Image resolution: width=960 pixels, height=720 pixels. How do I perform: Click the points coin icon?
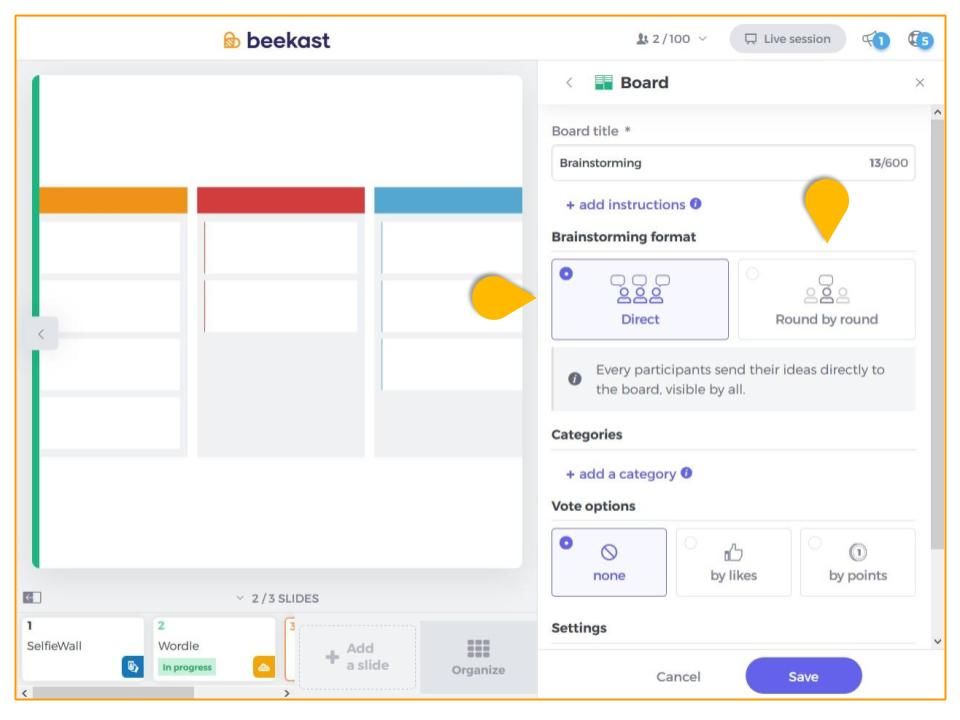click(x=858, y=552)
